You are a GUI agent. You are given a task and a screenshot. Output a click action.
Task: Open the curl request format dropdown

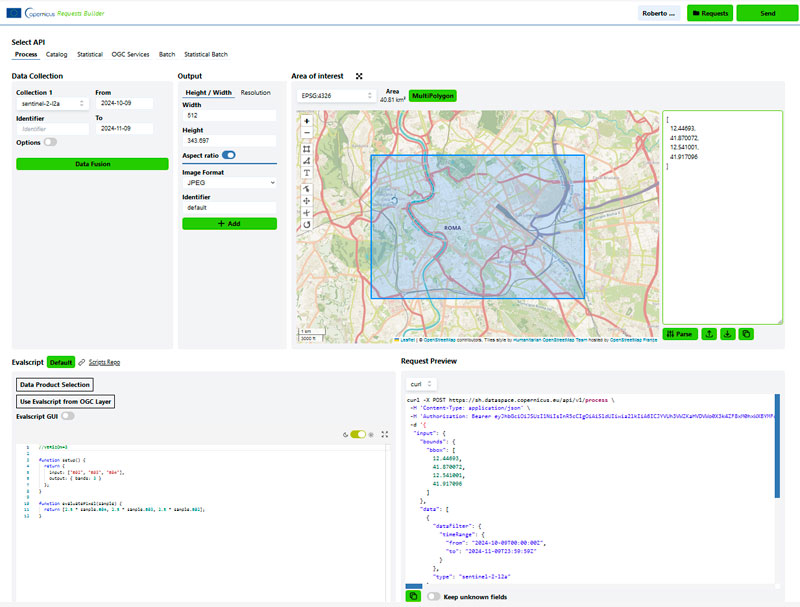pos(421,384)
